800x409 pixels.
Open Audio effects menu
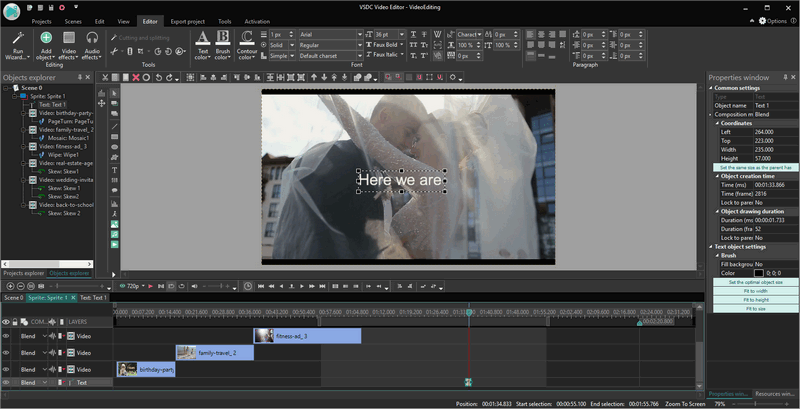(92, 45)
